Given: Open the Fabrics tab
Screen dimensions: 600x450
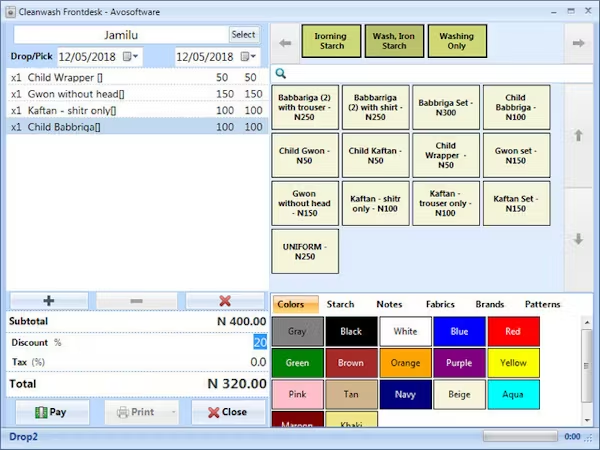Looking at the screenshot, I should pyautogui.click(x=440, y=304).
